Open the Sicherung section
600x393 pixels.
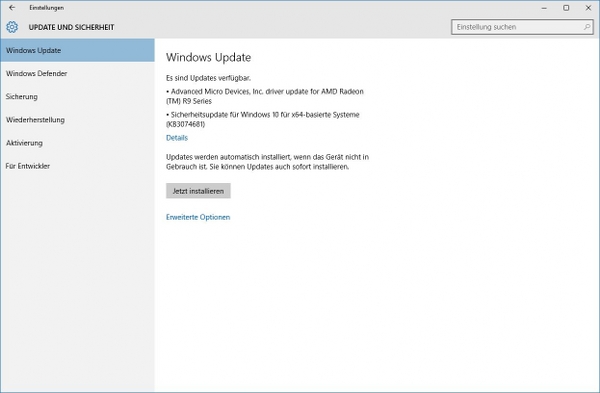coord(77,96)
